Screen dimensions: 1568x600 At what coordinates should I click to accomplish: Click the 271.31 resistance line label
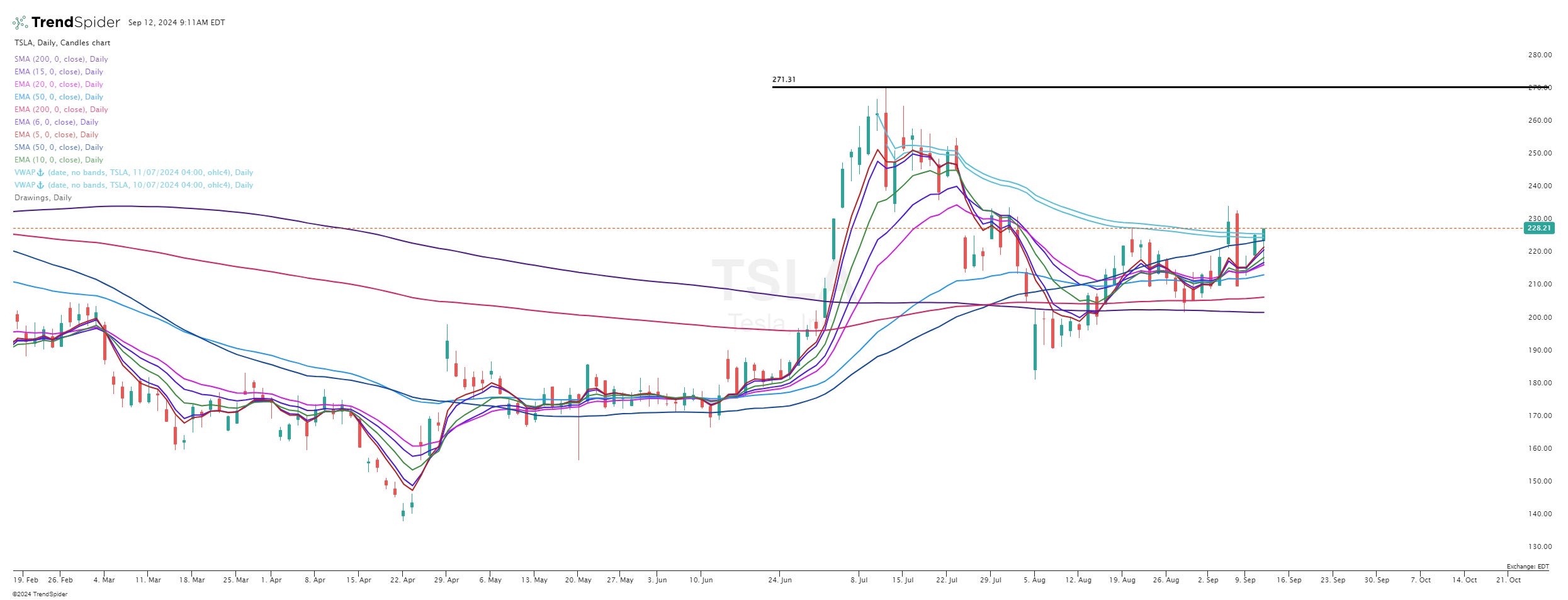pyautogui.click(x=784, y=80)
